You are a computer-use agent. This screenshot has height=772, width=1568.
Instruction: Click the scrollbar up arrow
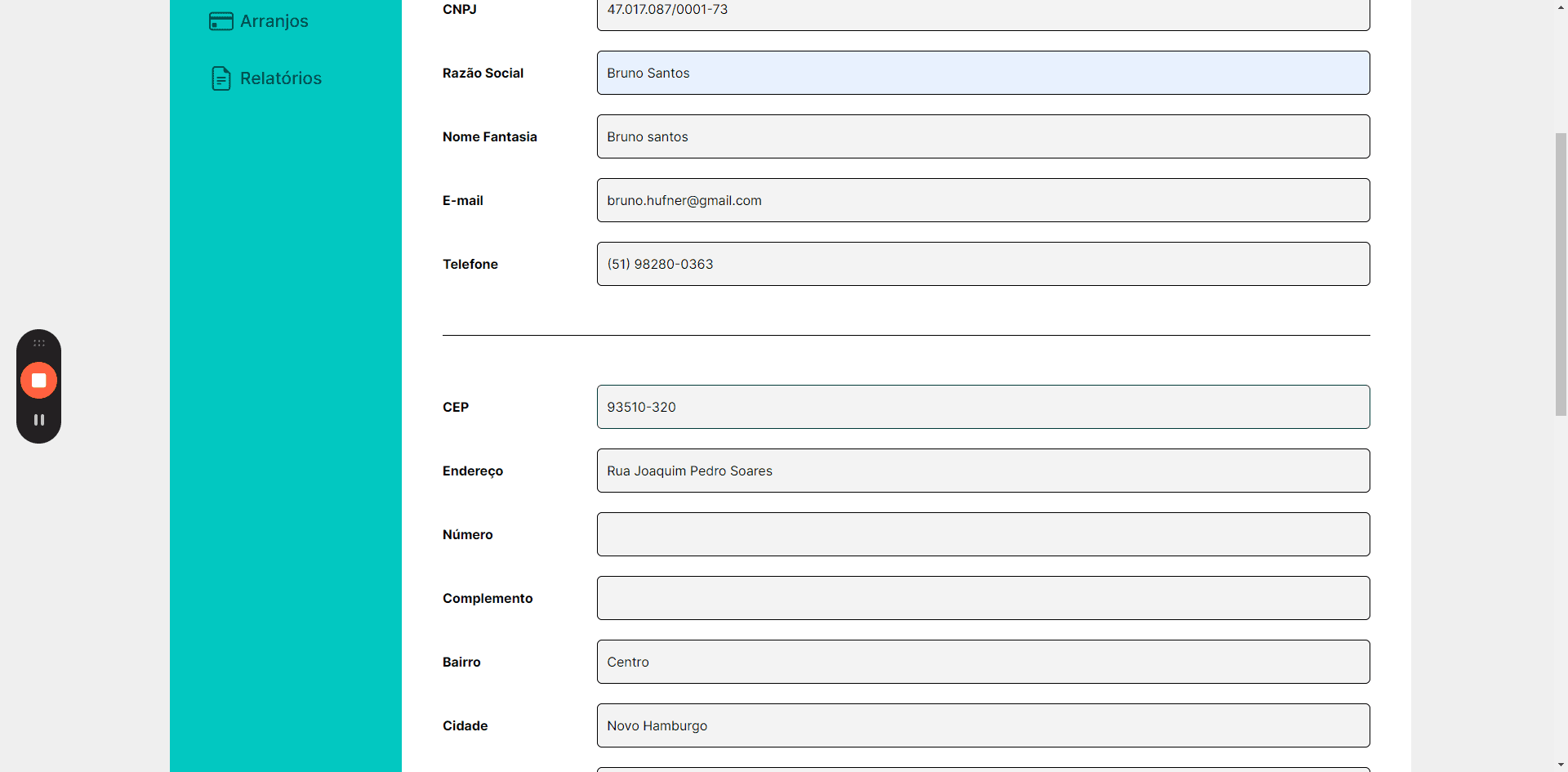click(x=1561, y=7)
